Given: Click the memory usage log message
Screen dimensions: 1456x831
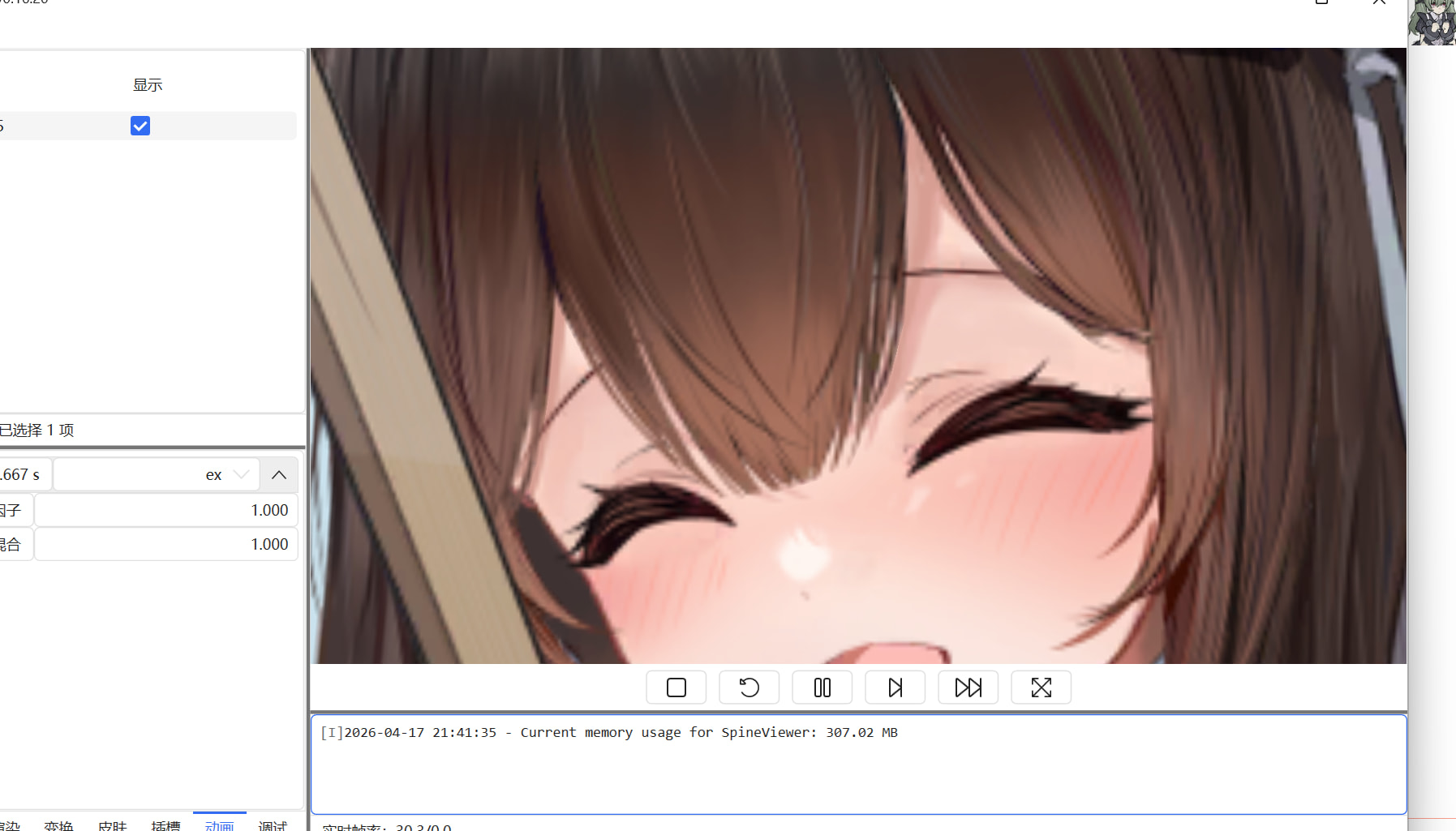Looking at the screenshot, I should pos(608,733).
